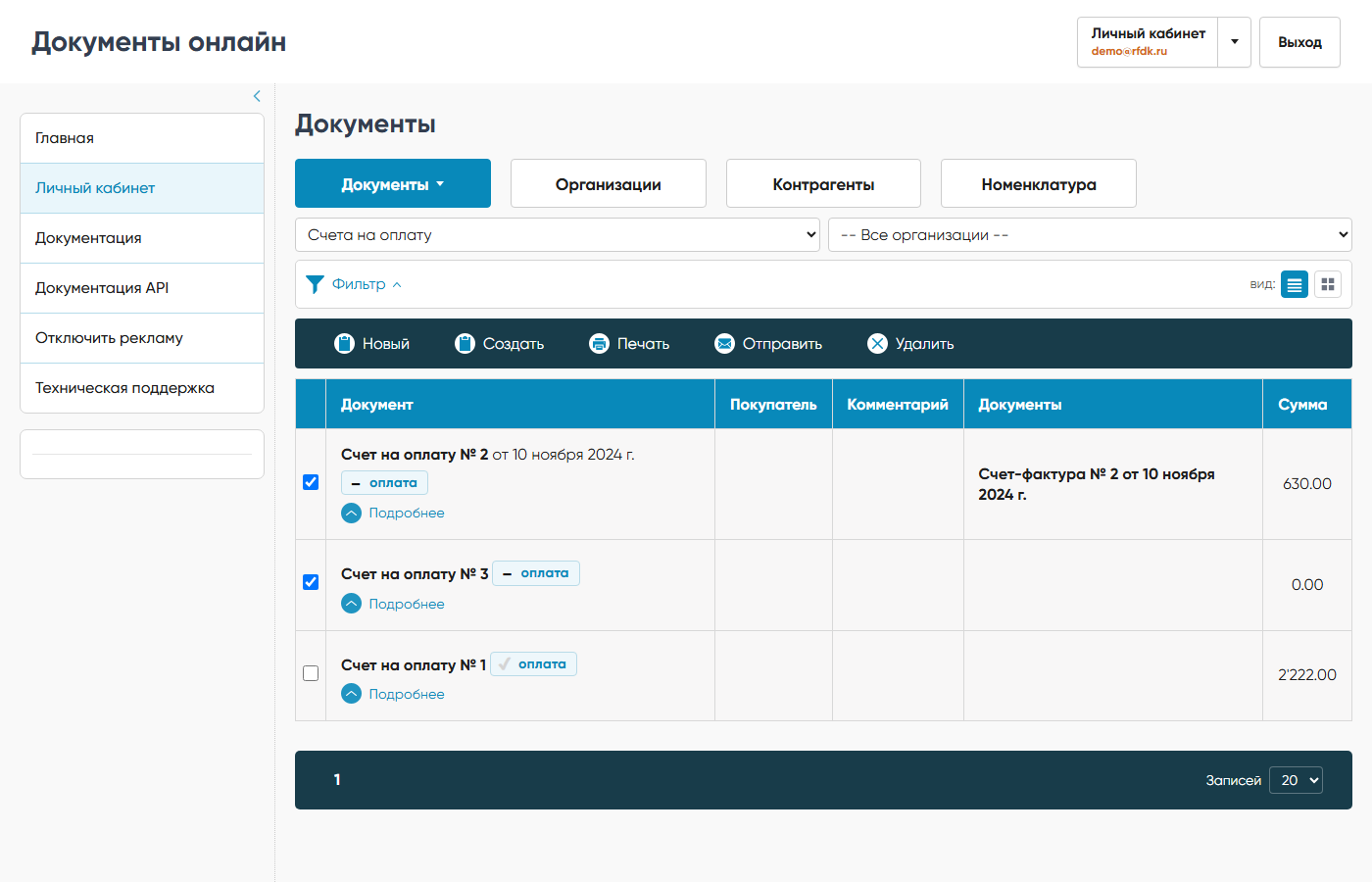
Task: Toggle оплата status badge for invoice № 3
Action: pyautogui.click(x=535, y=573)
